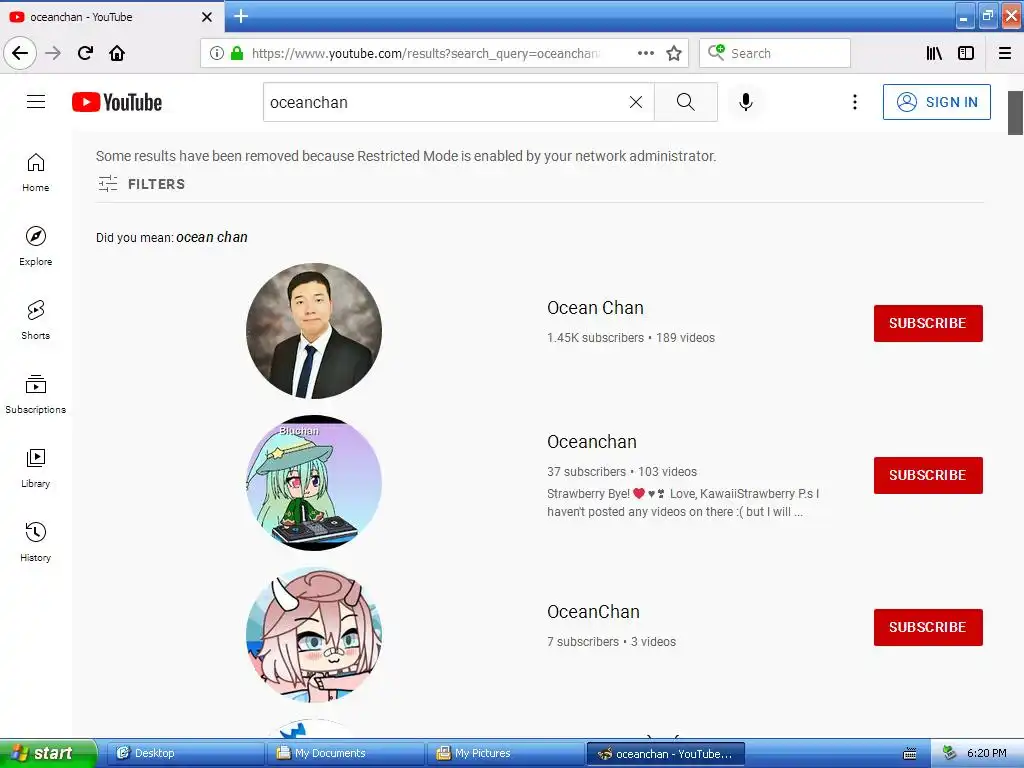Image resolution: width=1024 pixels, height=768 pixels.
Task: Reload the page with the refresh icon
Action: pos(85,53)
